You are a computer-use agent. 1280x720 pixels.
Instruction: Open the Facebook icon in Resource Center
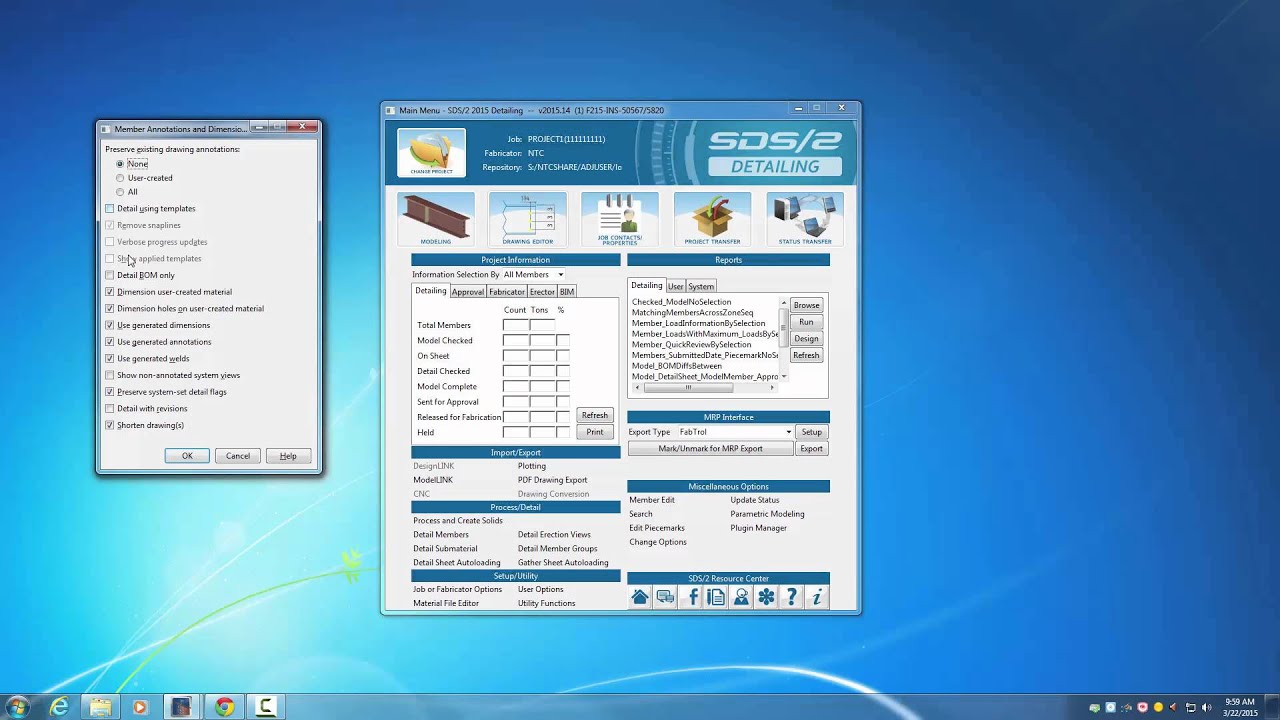[x=691, y=597]
